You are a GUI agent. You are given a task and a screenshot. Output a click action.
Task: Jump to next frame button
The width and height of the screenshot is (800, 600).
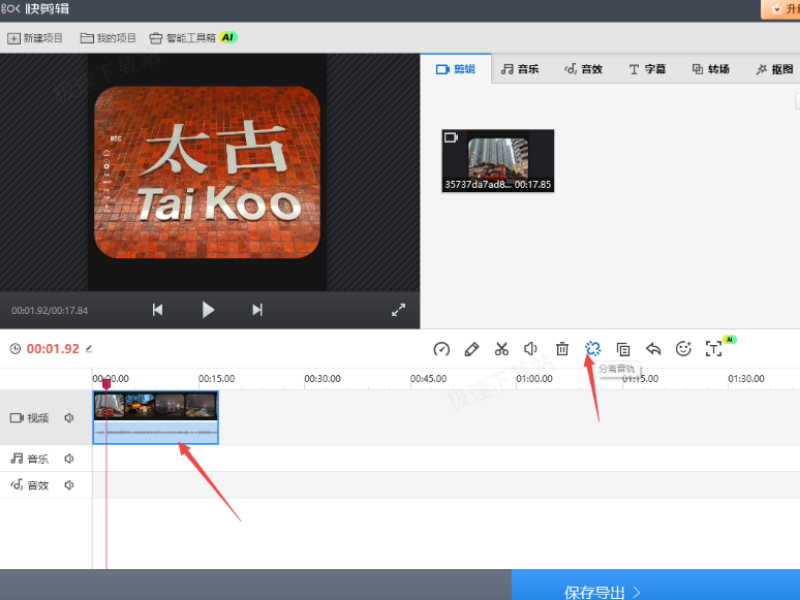(x=257, y=310)
